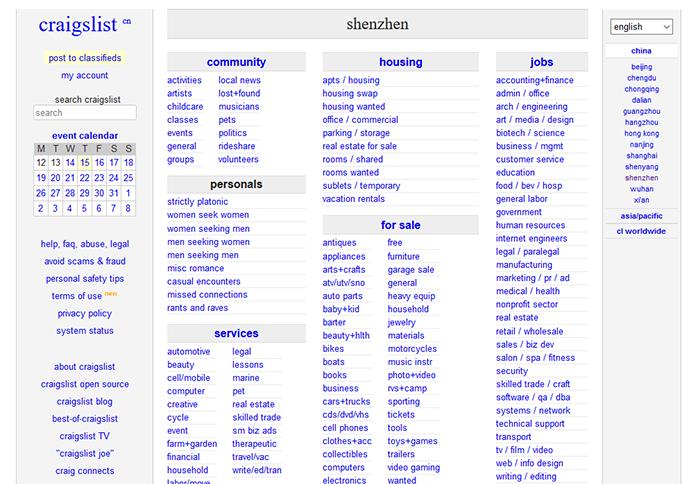Choose shanghai from city list
This screenshot has height=484, width=700.
tap(642, 156)
